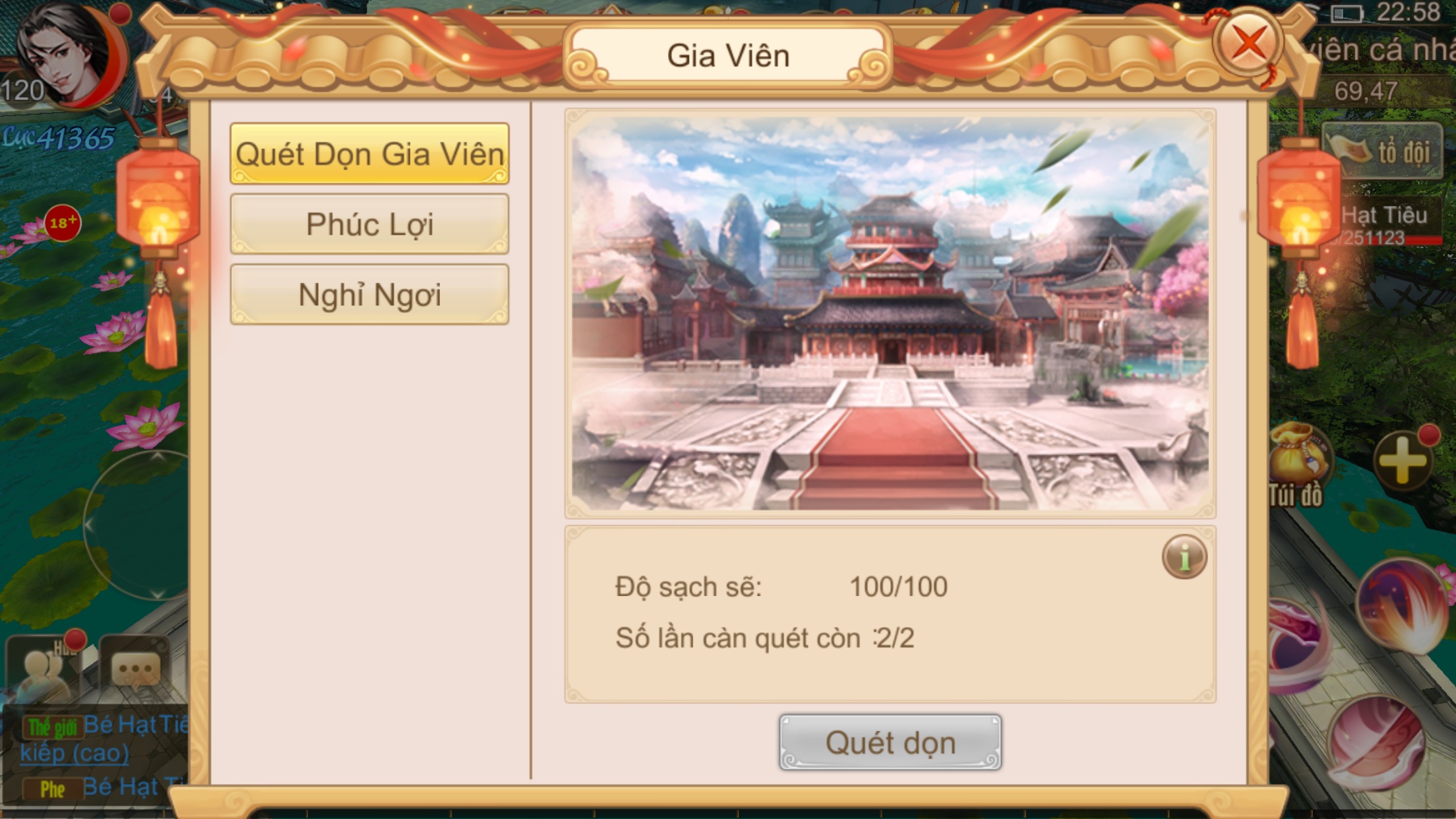Tap the virtual joystick circle
The height and width of the screenshot is (819, 1456).
[x=137, y=526]
